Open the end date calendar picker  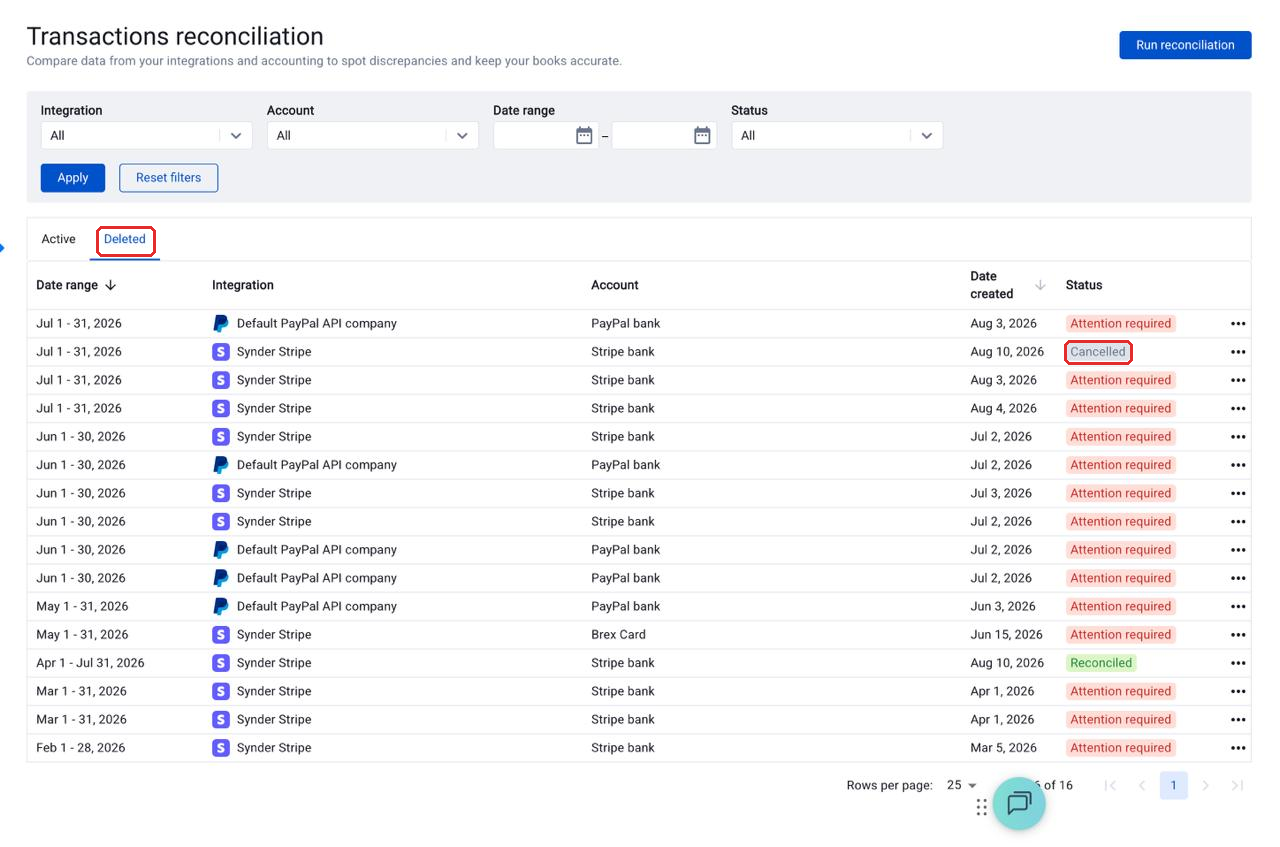pyautogui.click(x=702, y=136)
